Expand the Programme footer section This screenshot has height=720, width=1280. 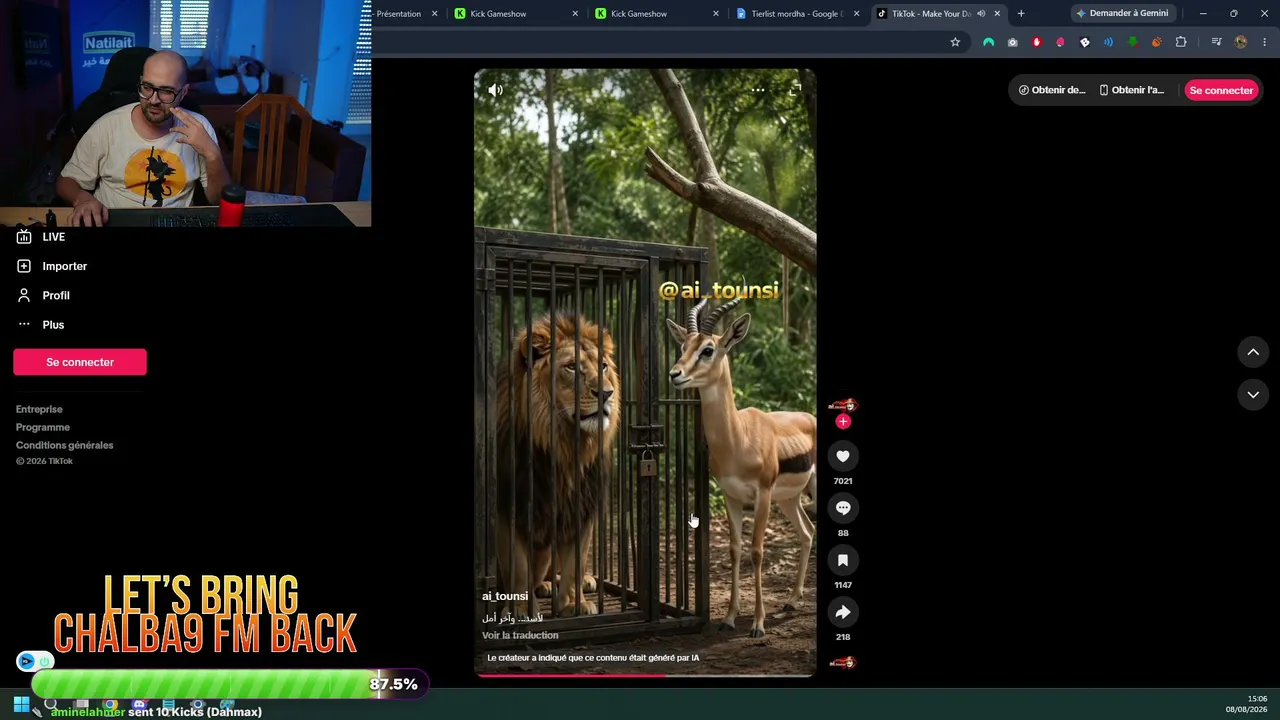(43, 427)
